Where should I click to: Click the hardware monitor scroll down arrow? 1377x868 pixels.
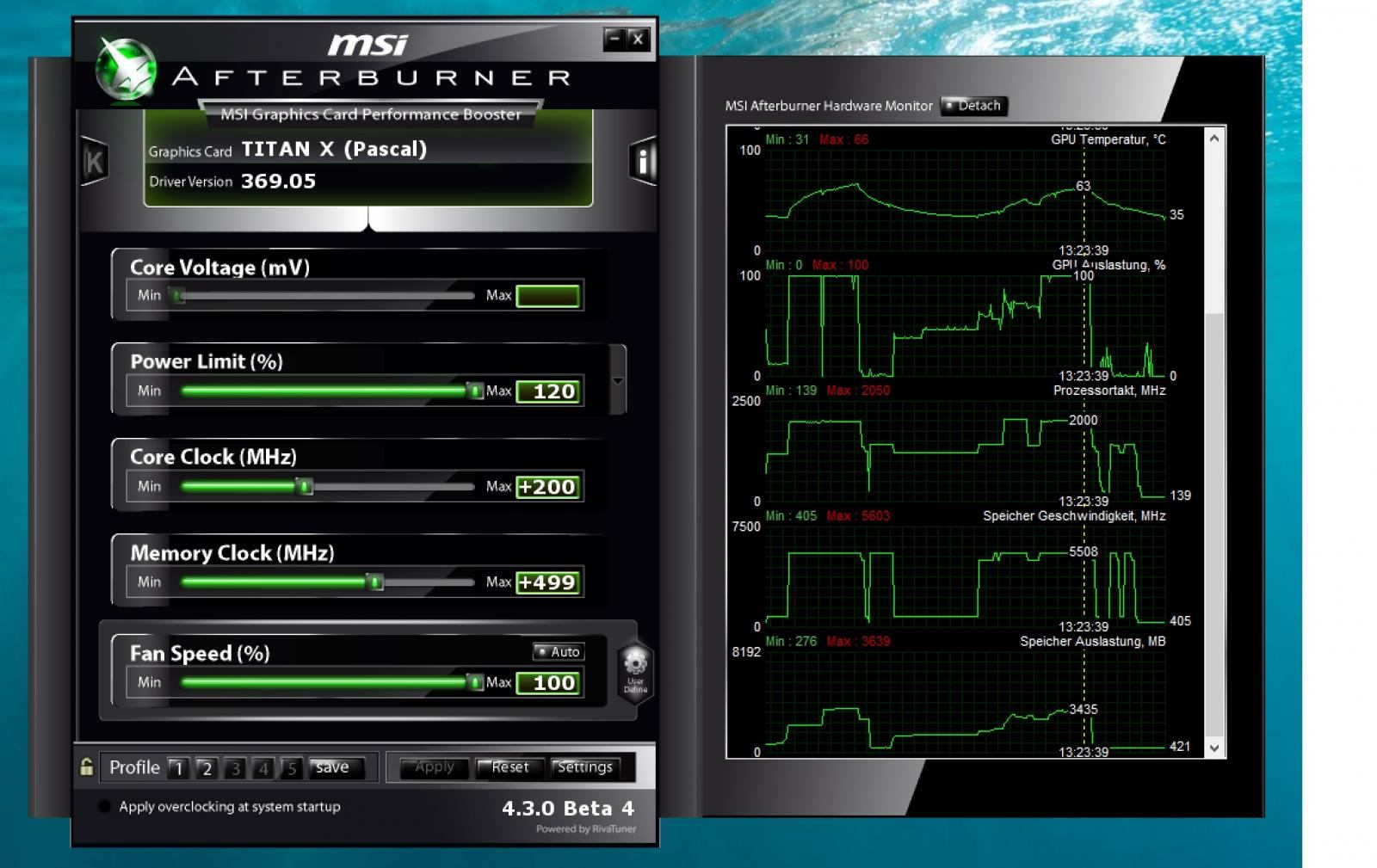tap(1214, 748)
